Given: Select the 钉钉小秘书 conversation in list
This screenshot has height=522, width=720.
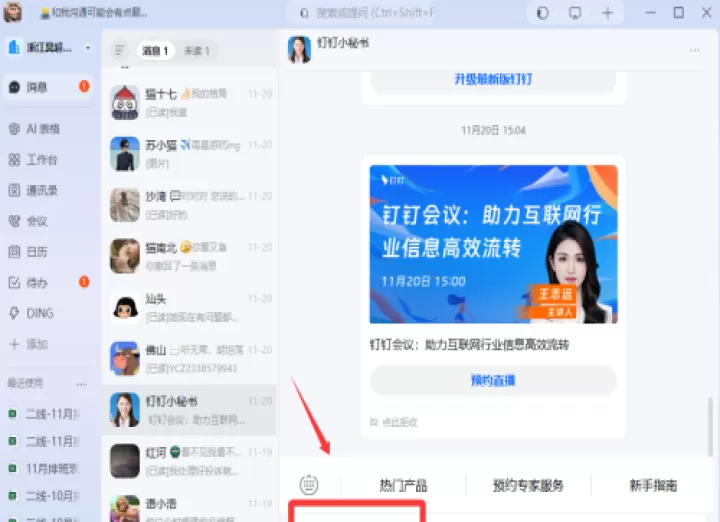Looking at the screenshot, I should point(189,410).
